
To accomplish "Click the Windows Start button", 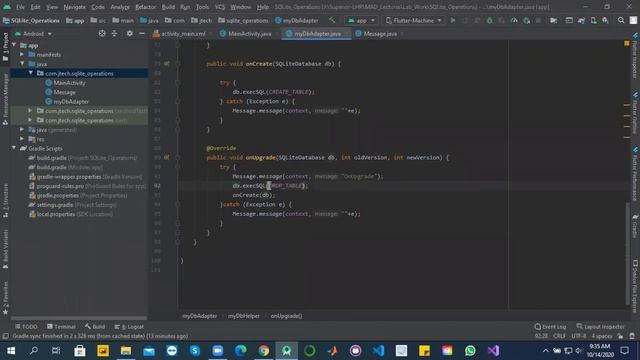I will (11, 351).
